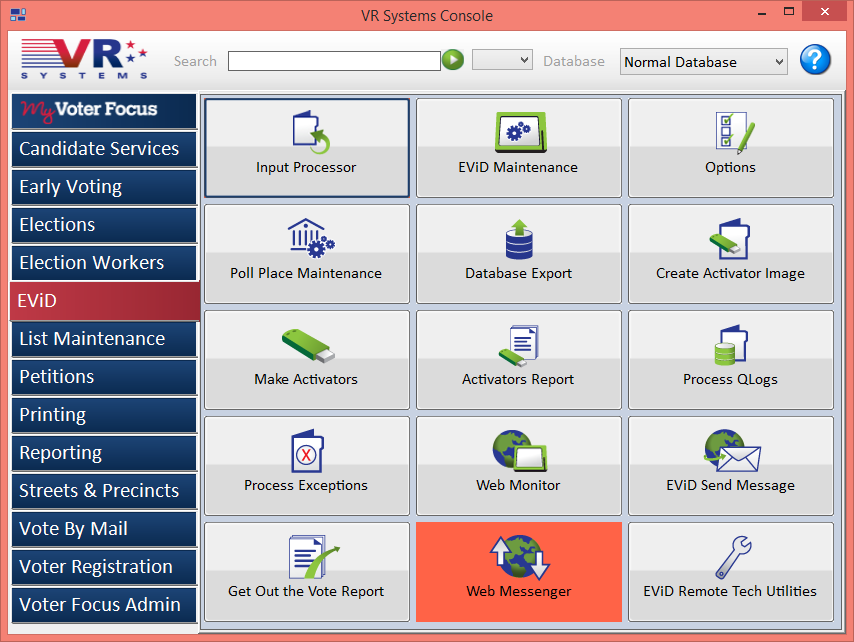854x642 pixels.
Task: Open the Election Workers section
Action: point(104,263)
